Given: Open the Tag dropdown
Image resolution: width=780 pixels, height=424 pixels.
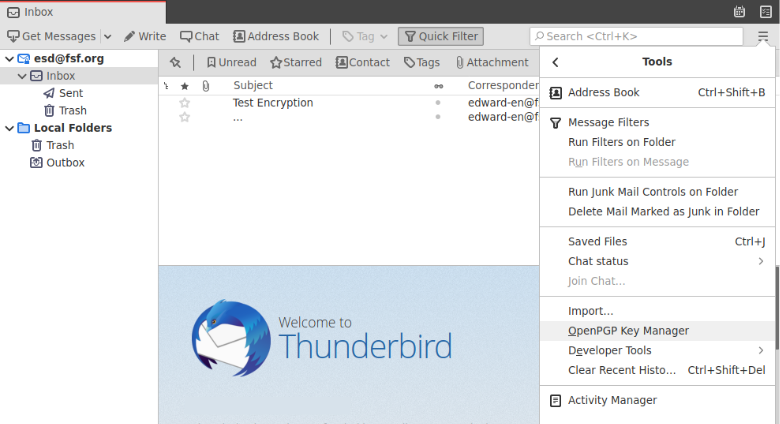Looking at the screenshot, I should [365, 36].
